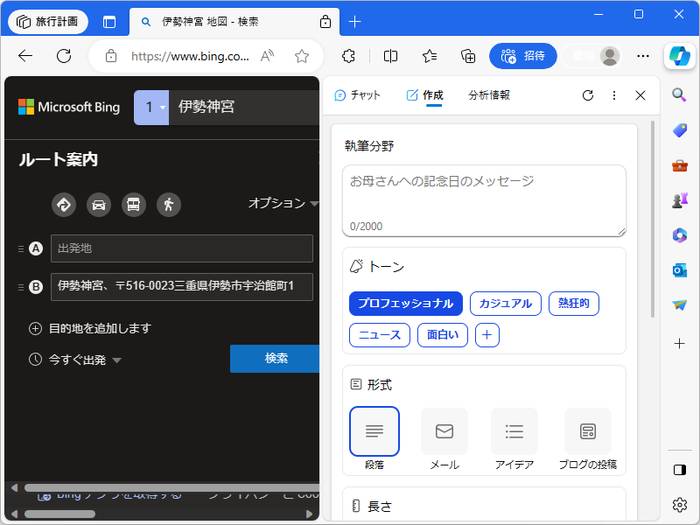Switch to the 作成 compose tab
The image size is (700, 525).
coord(425,95)
